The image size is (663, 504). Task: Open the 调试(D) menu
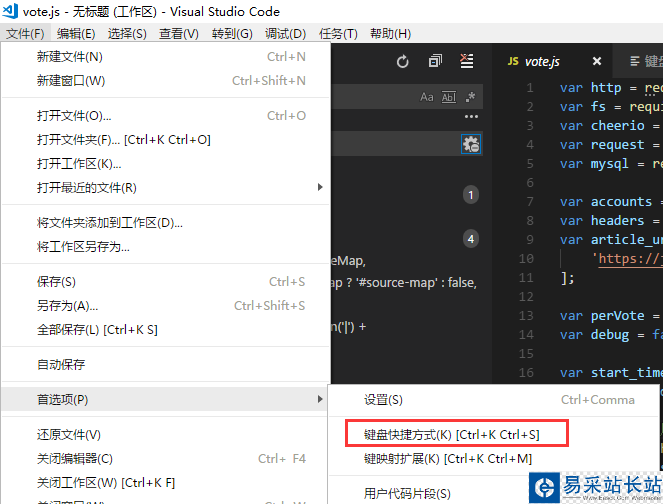(285, 33)
